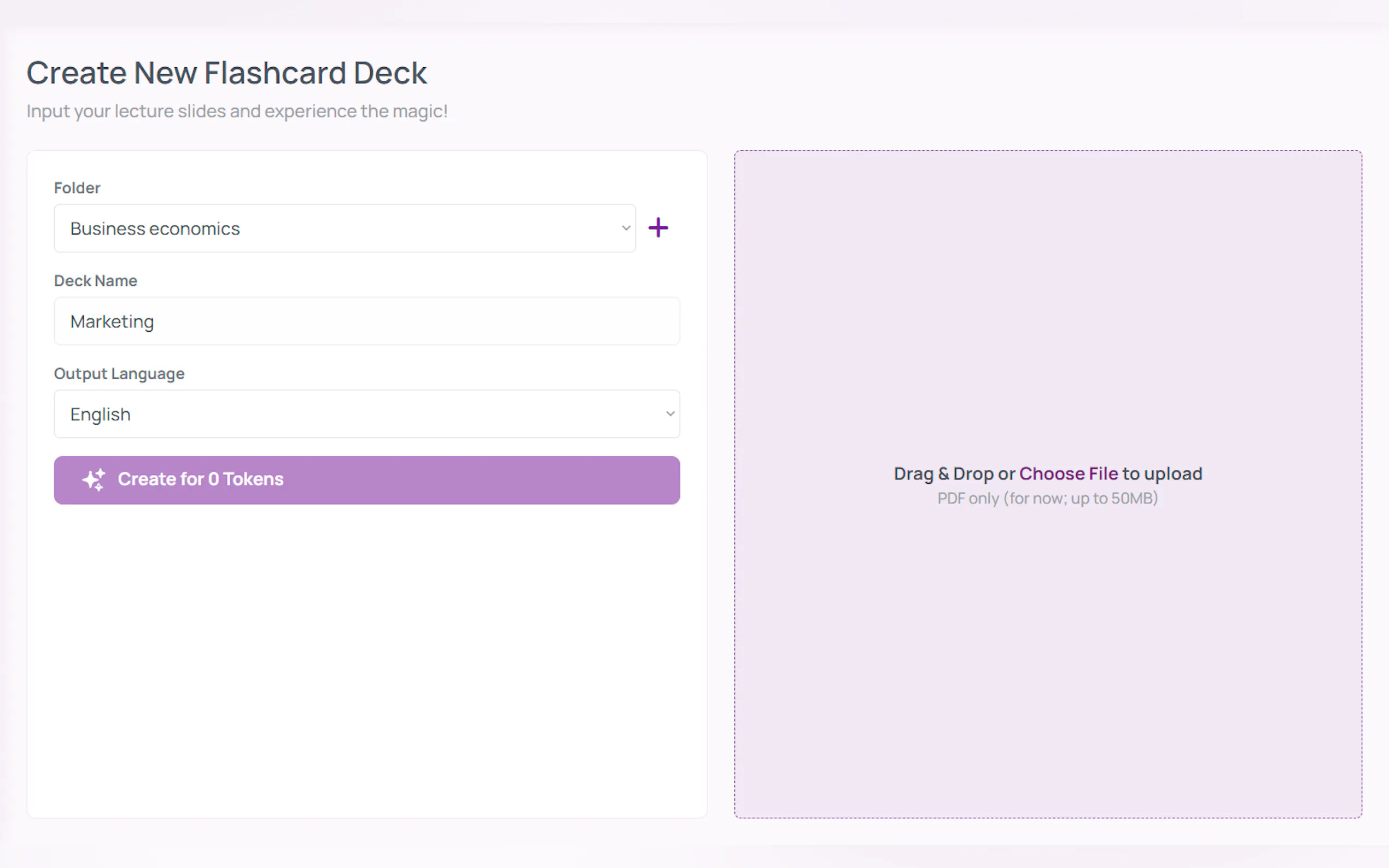The image size is (1389, 868).
Task: Click the Output Language field label
Action: click(119, 374)
